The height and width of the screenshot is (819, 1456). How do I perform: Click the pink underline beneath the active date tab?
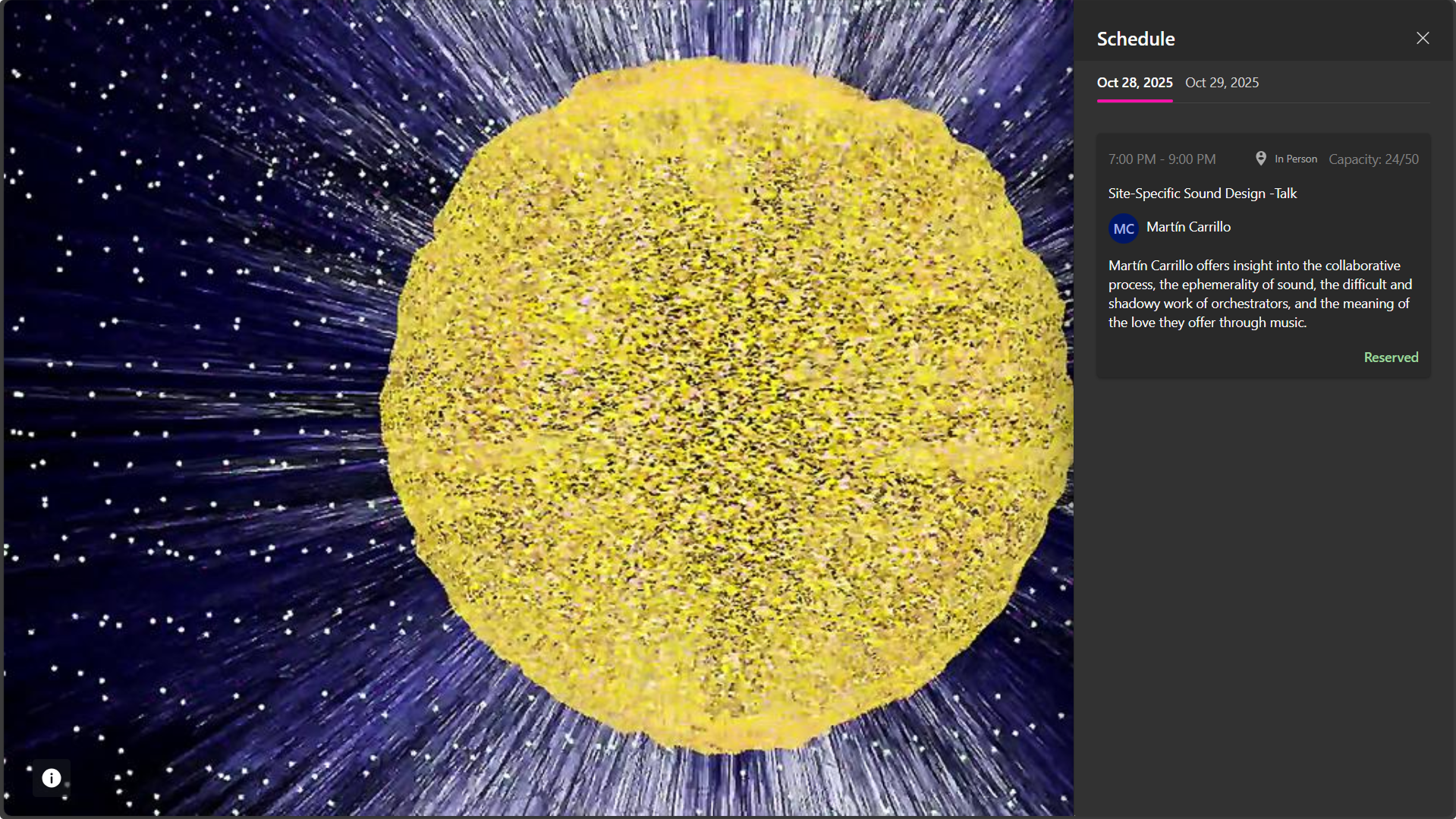tap(1134, 100)
